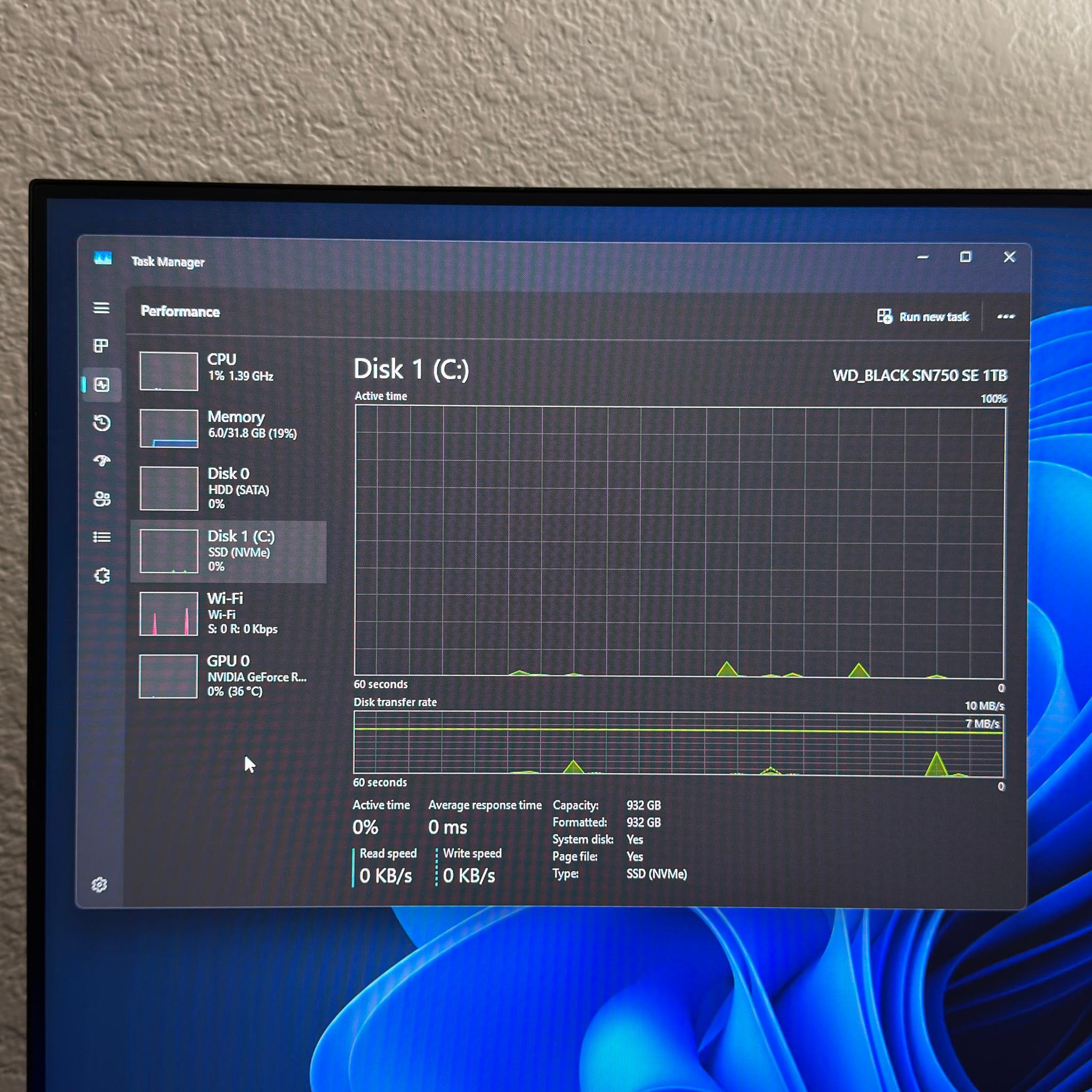This screenshot has height=1092, width=1092.
Task: Select the Memory performance entry
Action: click(228, 428)
